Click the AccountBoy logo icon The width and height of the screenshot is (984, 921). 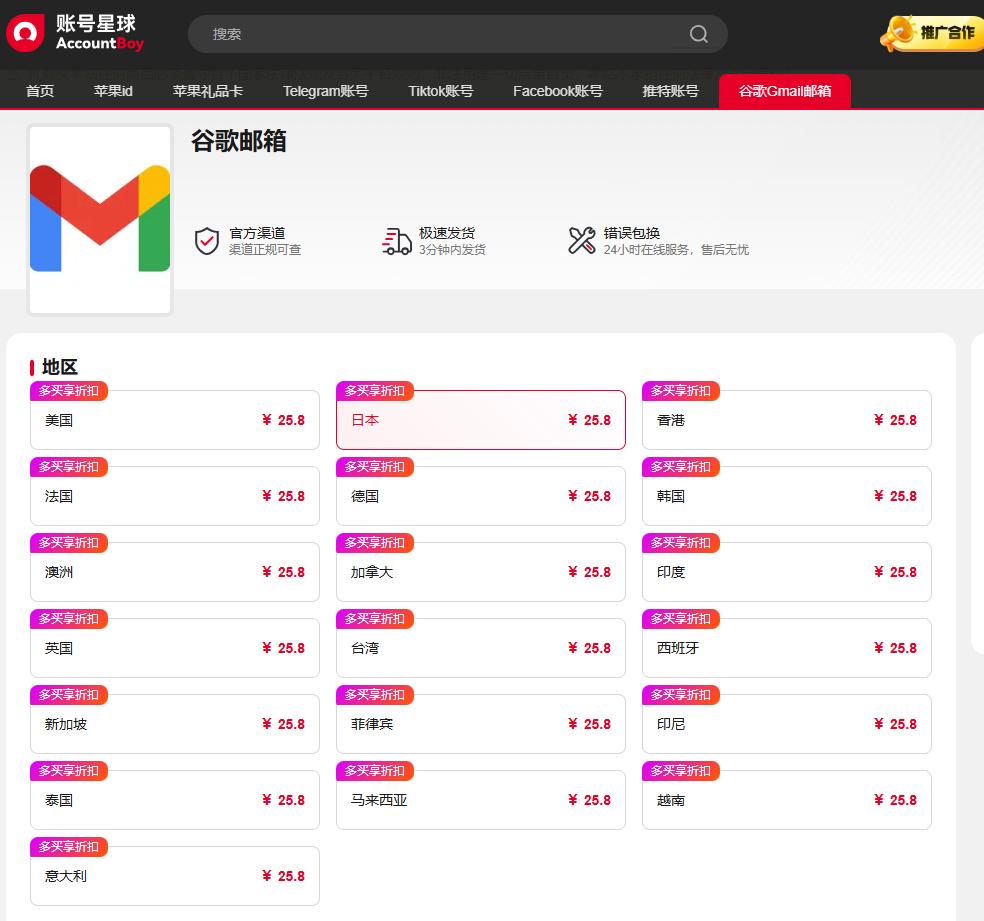(26, 33)
